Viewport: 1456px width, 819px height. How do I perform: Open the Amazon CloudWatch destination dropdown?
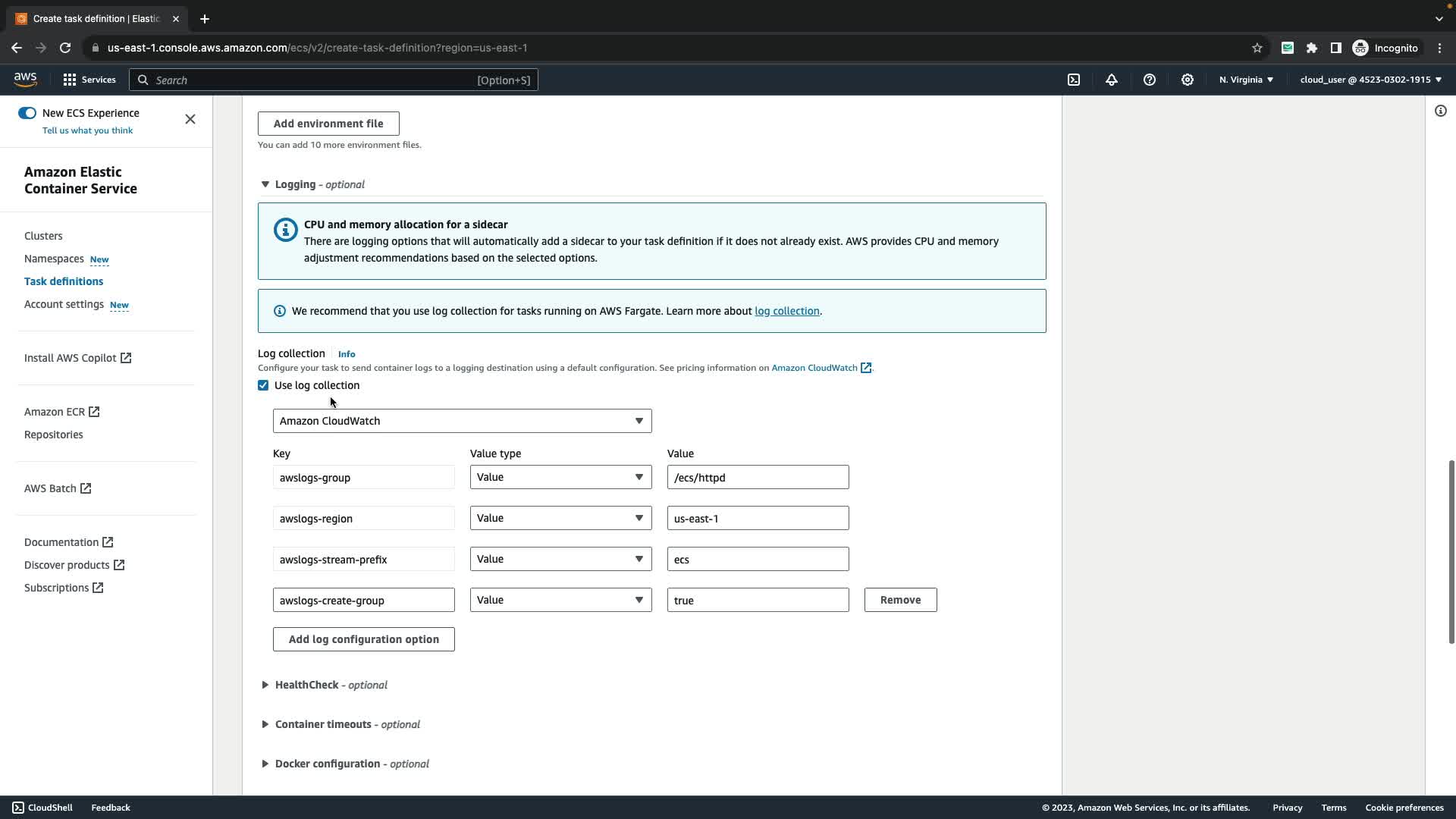[462, 421]
